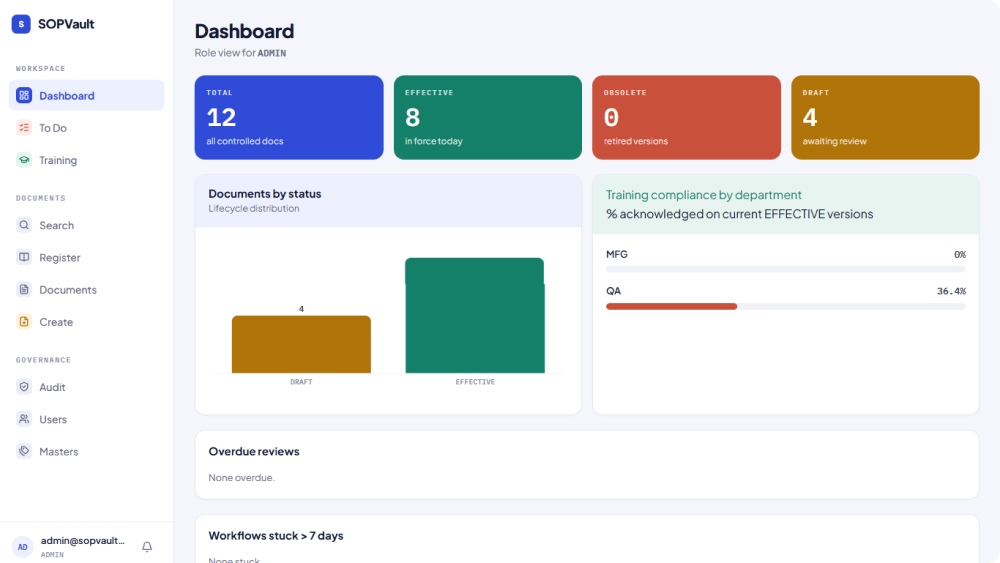Click the MFG compliance progress bar

pyautogui.click(x=786, y=270)
